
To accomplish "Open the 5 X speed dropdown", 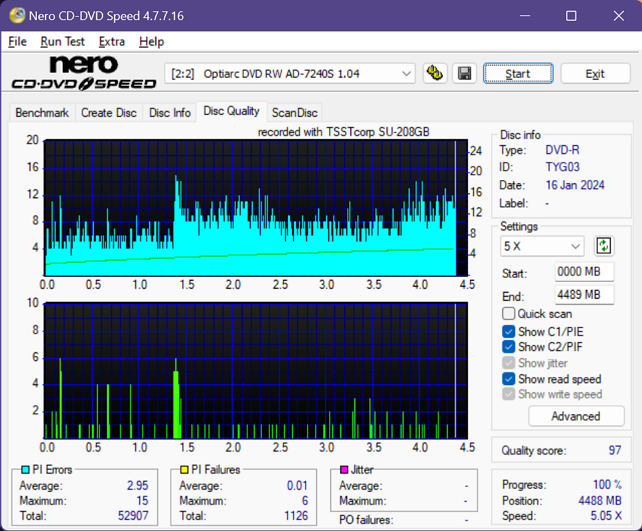I will 542,246.
